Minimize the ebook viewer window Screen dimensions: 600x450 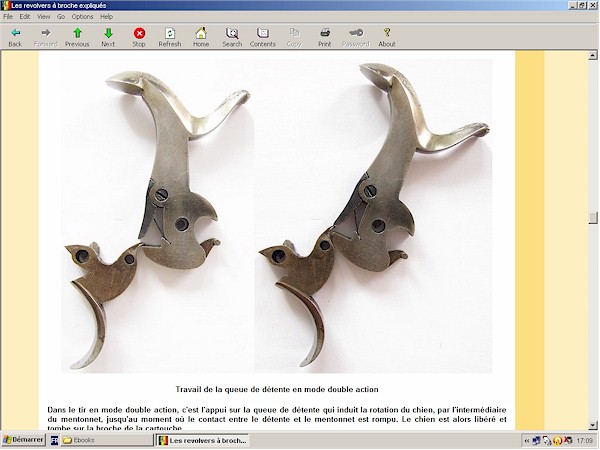[573, 5]
